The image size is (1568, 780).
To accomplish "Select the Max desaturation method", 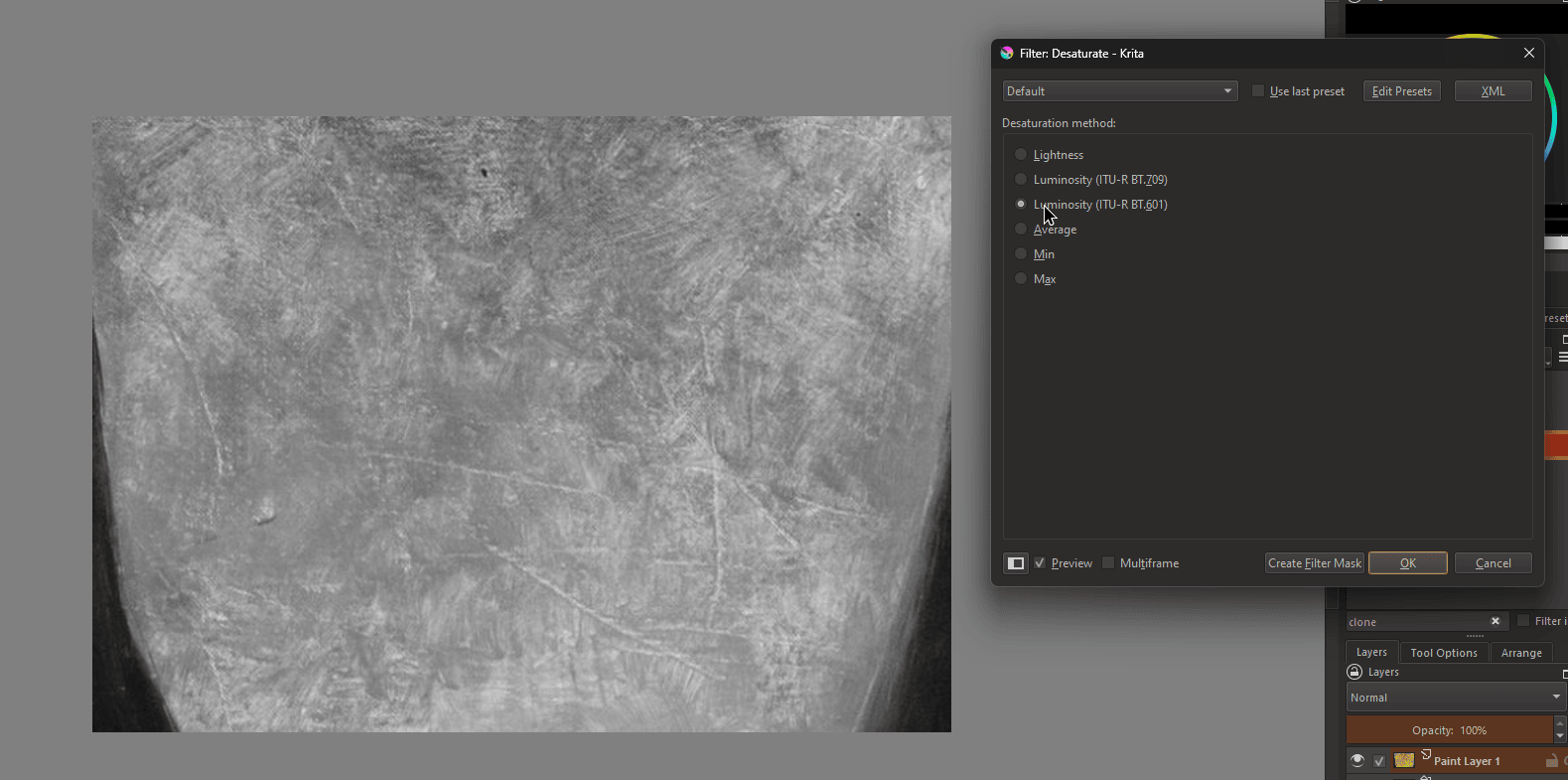I will [1021, 279].
